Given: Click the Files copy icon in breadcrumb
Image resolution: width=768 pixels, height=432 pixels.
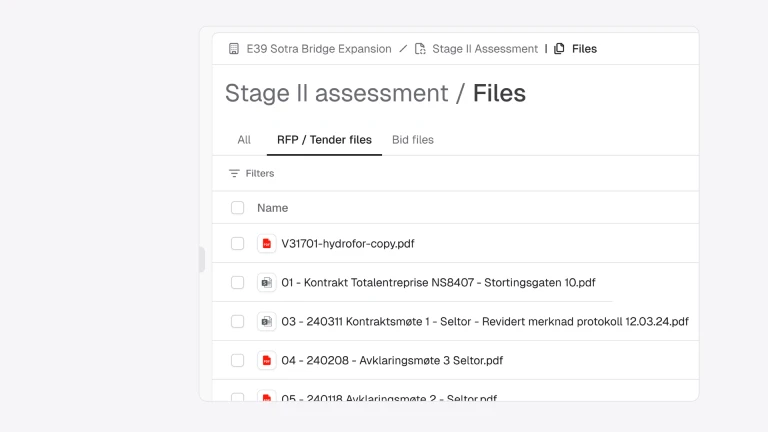Looking at the screenshot, I should pos(559,49).
